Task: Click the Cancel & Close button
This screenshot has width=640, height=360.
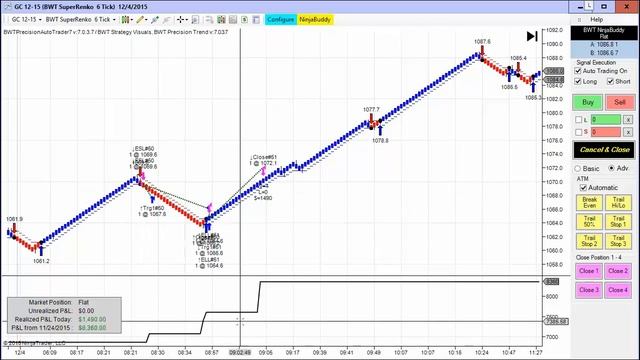Action: coord(604,150)
